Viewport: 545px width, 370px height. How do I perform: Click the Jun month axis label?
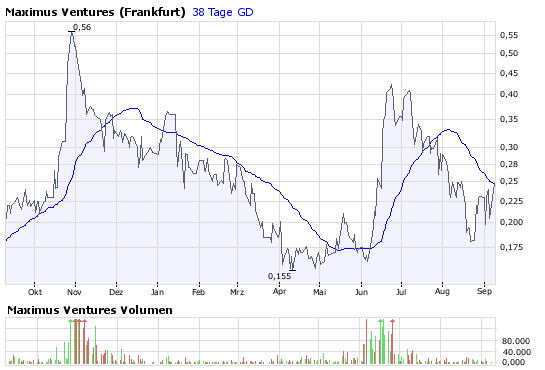pos(361,292)
